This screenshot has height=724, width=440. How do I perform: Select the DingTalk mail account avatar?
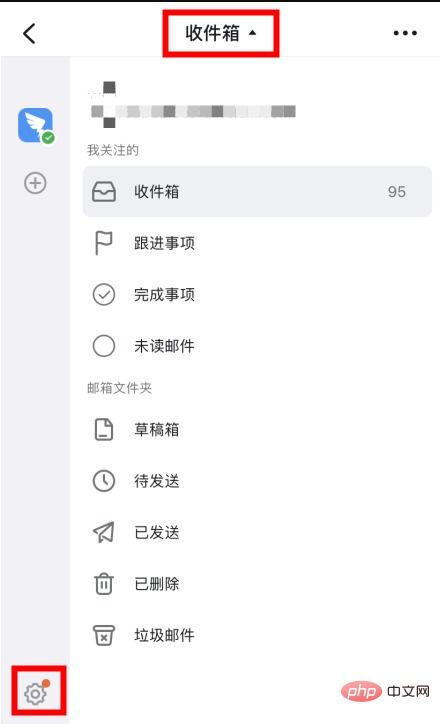(36, 126)
